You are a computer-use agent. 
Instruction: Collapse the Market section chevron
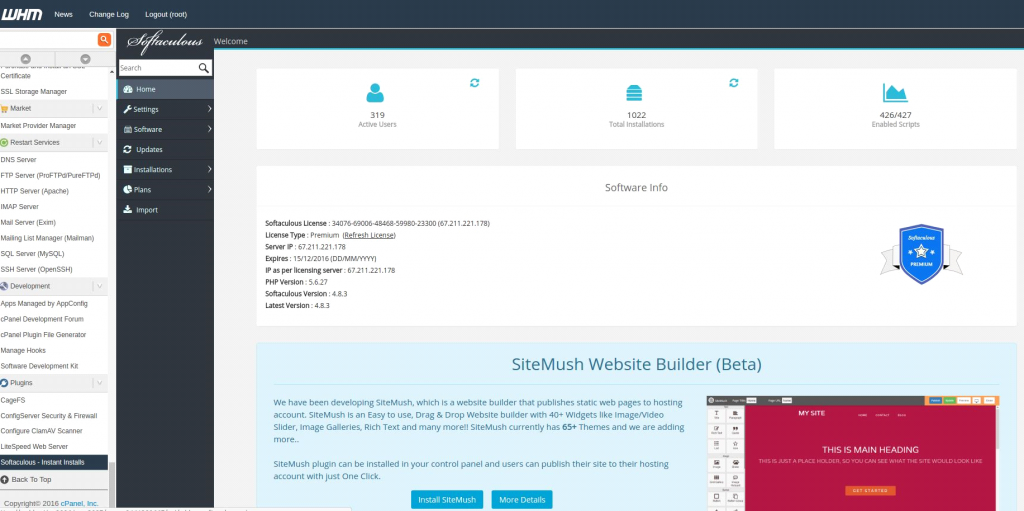(99, 108)
